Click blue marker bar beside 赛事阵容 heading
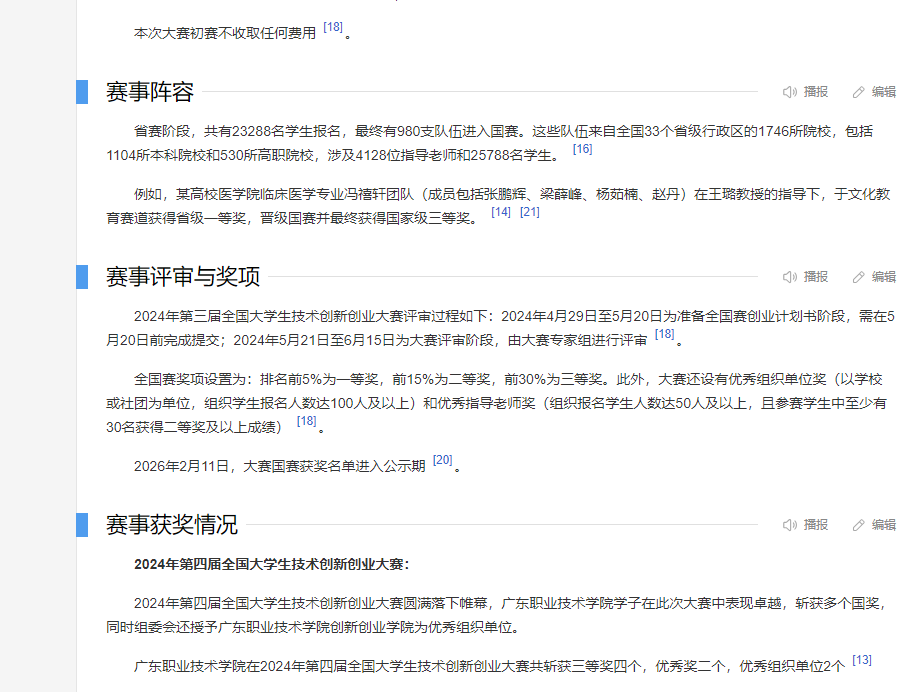The image size is (921, 692). [82, 92]
